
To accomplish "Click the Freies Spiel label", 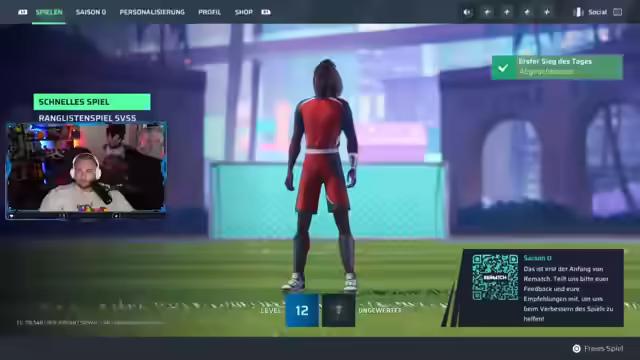I will (604, 348).
